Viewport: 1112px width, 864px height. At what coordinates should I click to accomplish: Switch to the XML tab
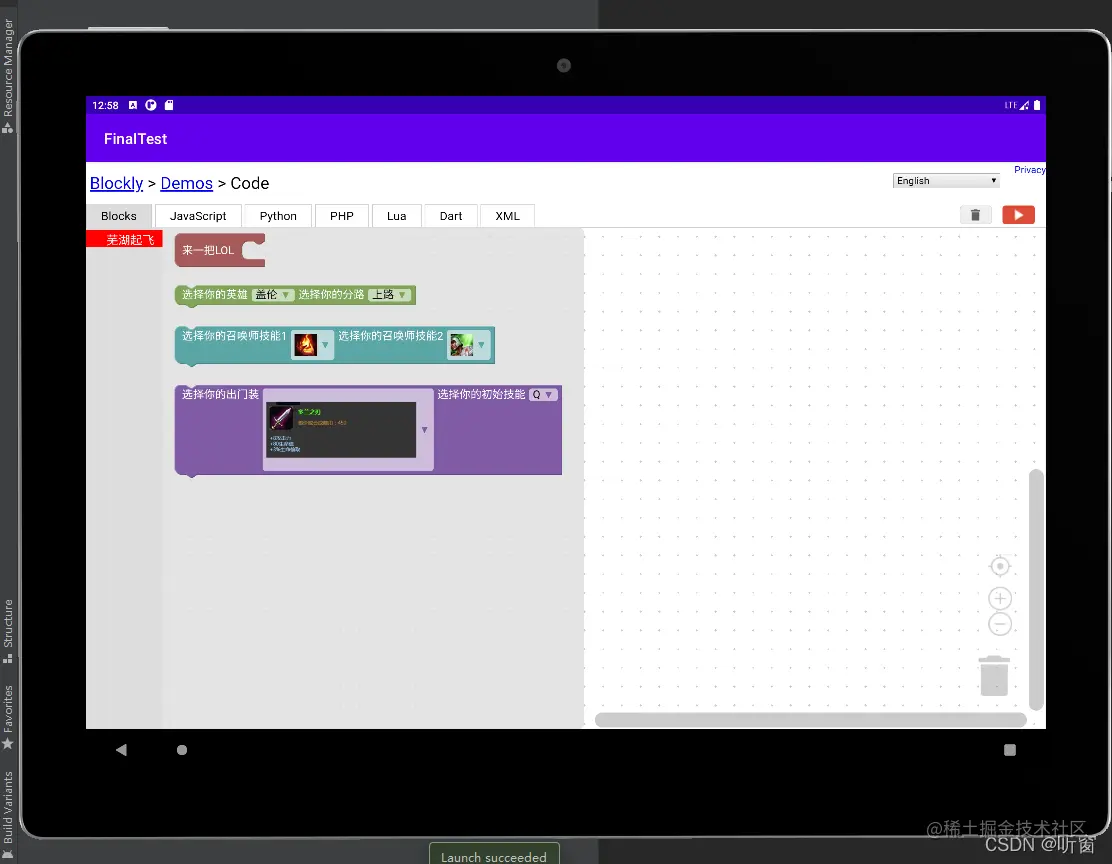click(x=507, y=216)
